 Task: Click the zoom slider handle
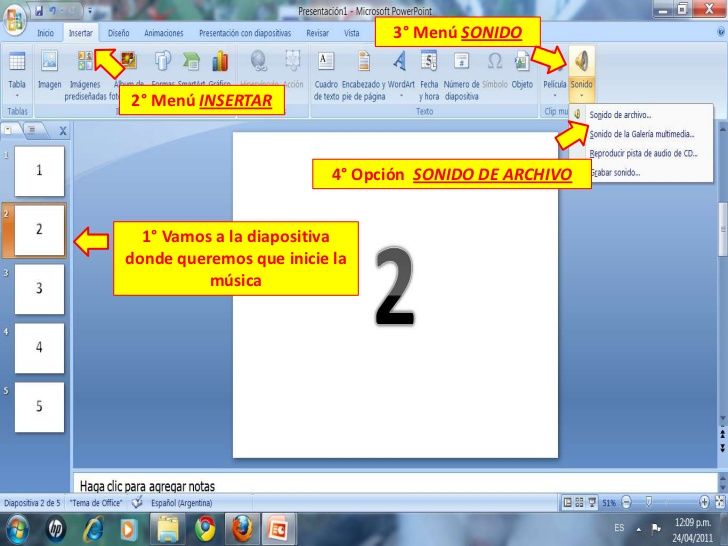[649, 501]
